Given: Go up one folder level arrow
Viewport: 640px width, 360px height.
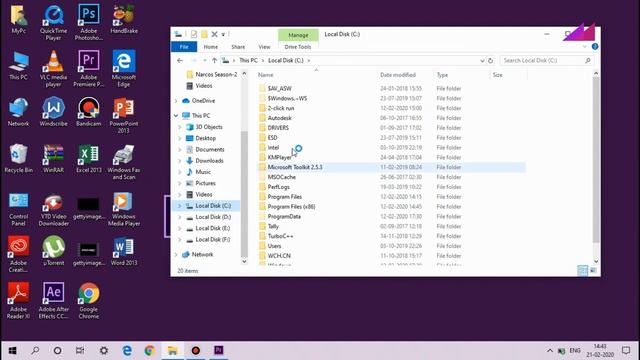Looking at the screenshot, I should coord(214,60).
